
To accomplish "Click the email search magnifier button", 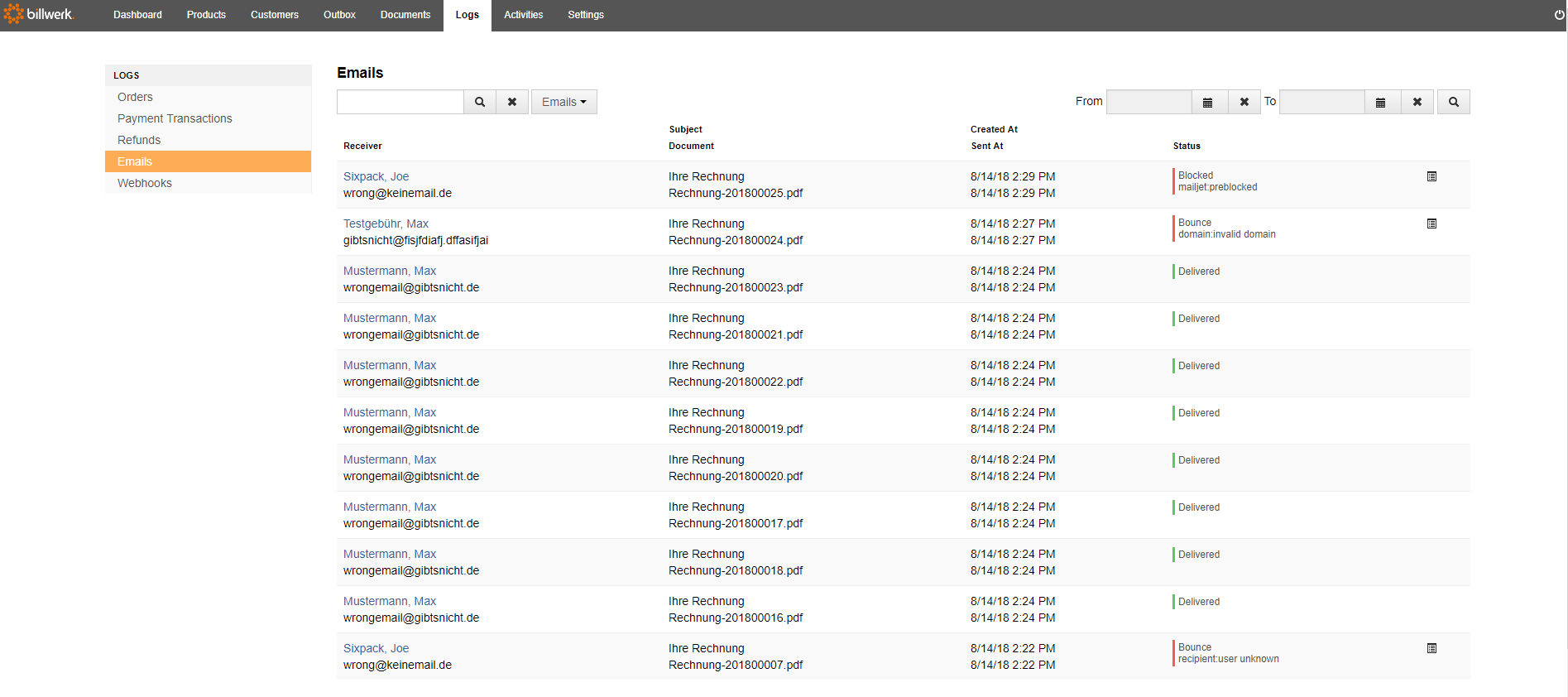I will click(480, 102).
